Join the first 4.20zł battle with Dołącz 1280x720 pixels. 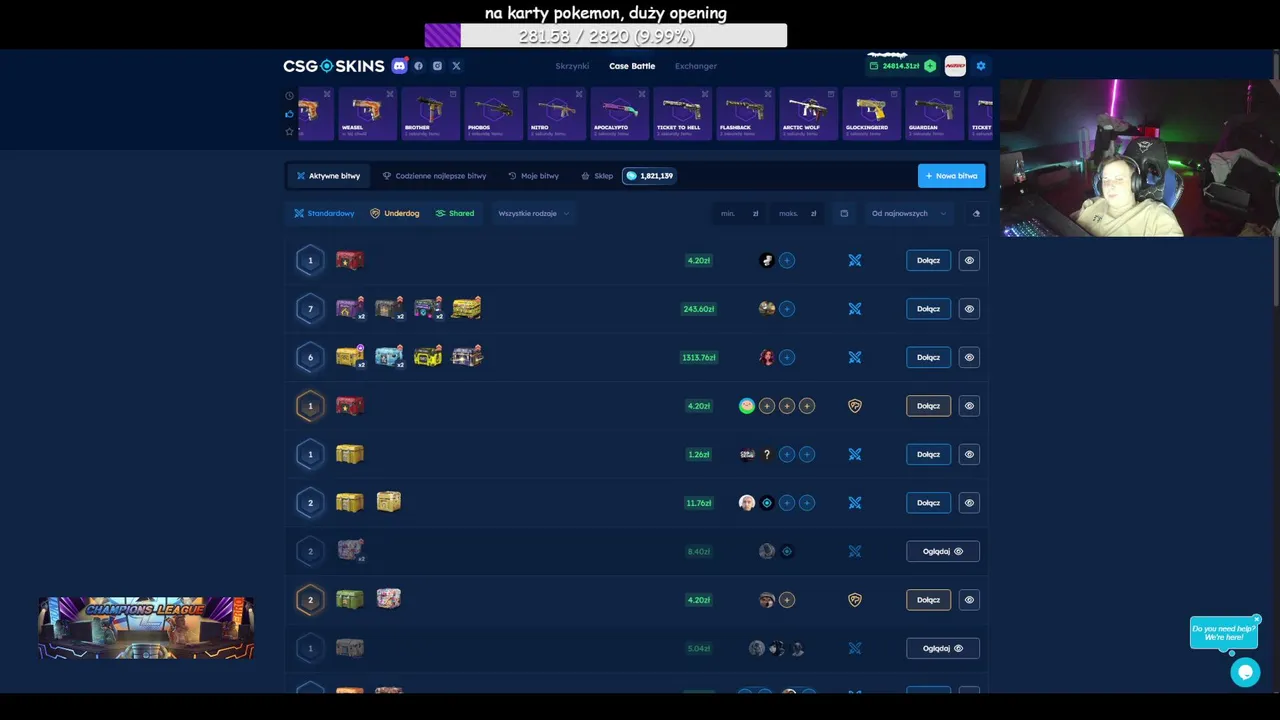click(928, 260)
